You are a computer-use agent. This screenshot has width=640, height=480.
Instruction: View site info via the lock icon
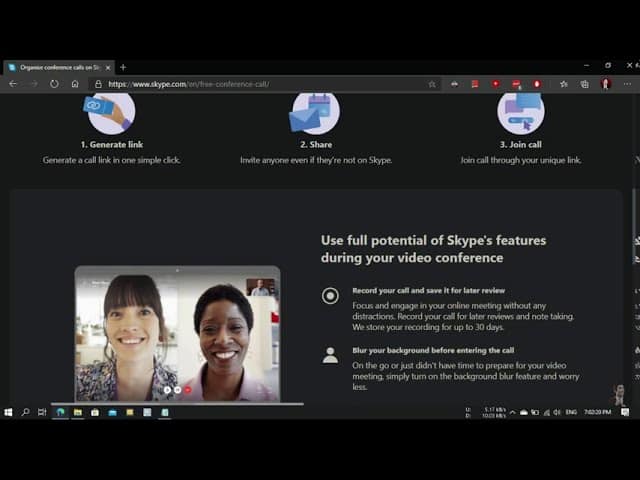coord(98,84)
